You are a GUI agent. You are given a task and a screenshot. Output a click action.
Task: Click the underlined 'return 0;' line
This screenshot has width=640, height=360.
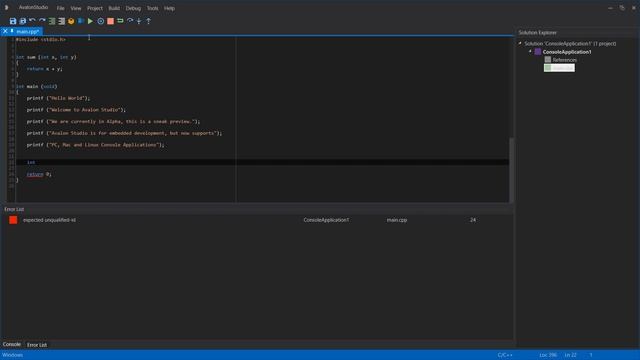(x=39, y=174)
